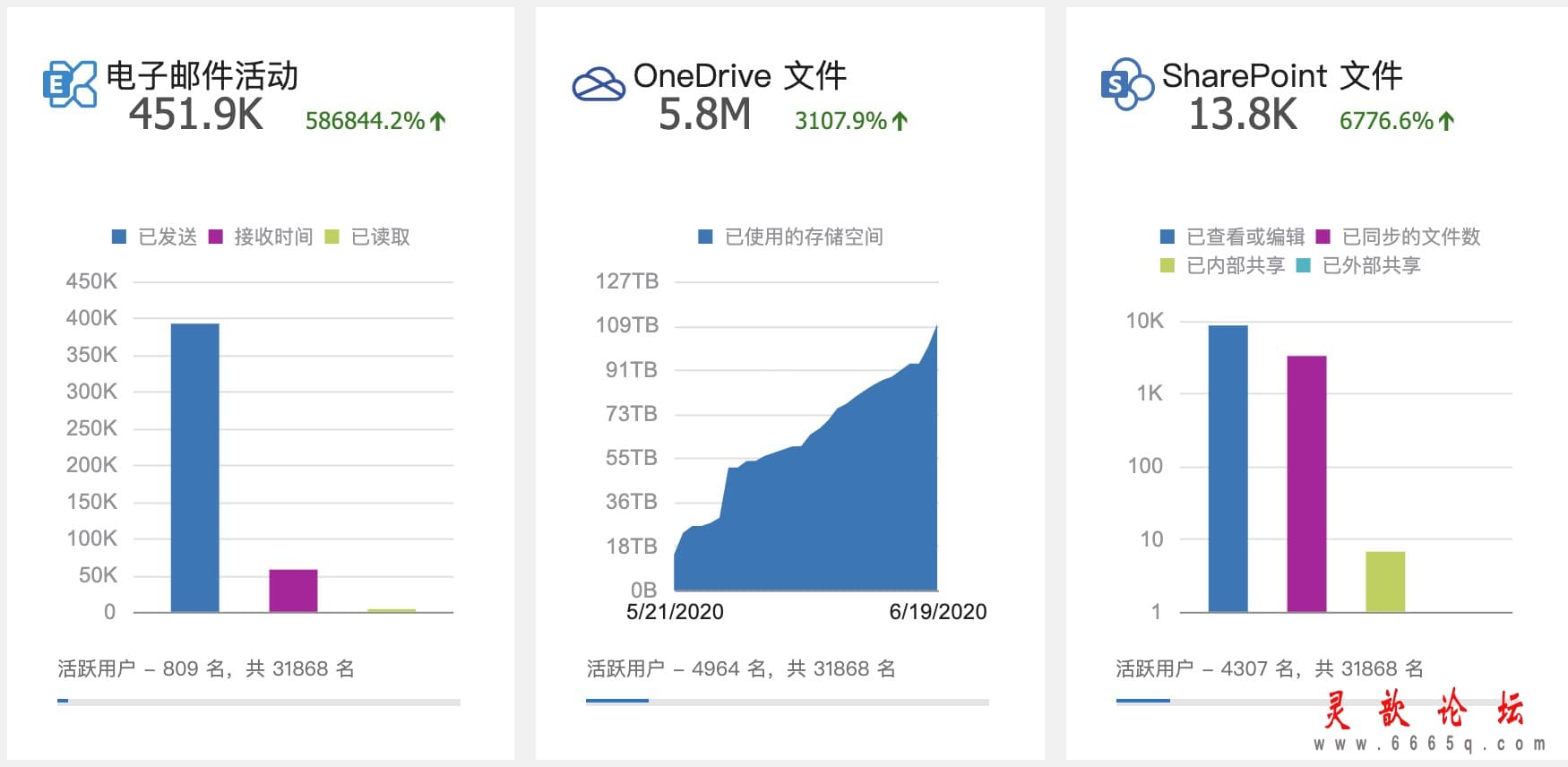Viewport: 1568px width, 767px height.
Task: Select the purple 接收时间 bar in email chart
Action: pos(293,590)
